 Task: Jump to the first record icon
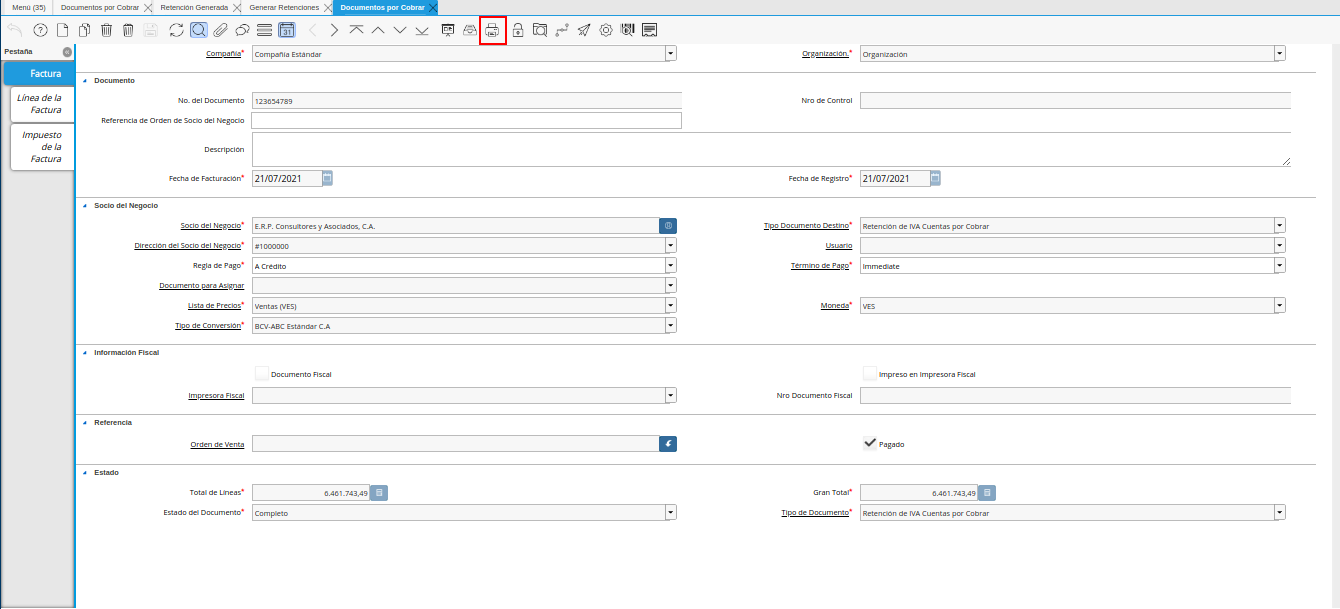coord(356,30)
